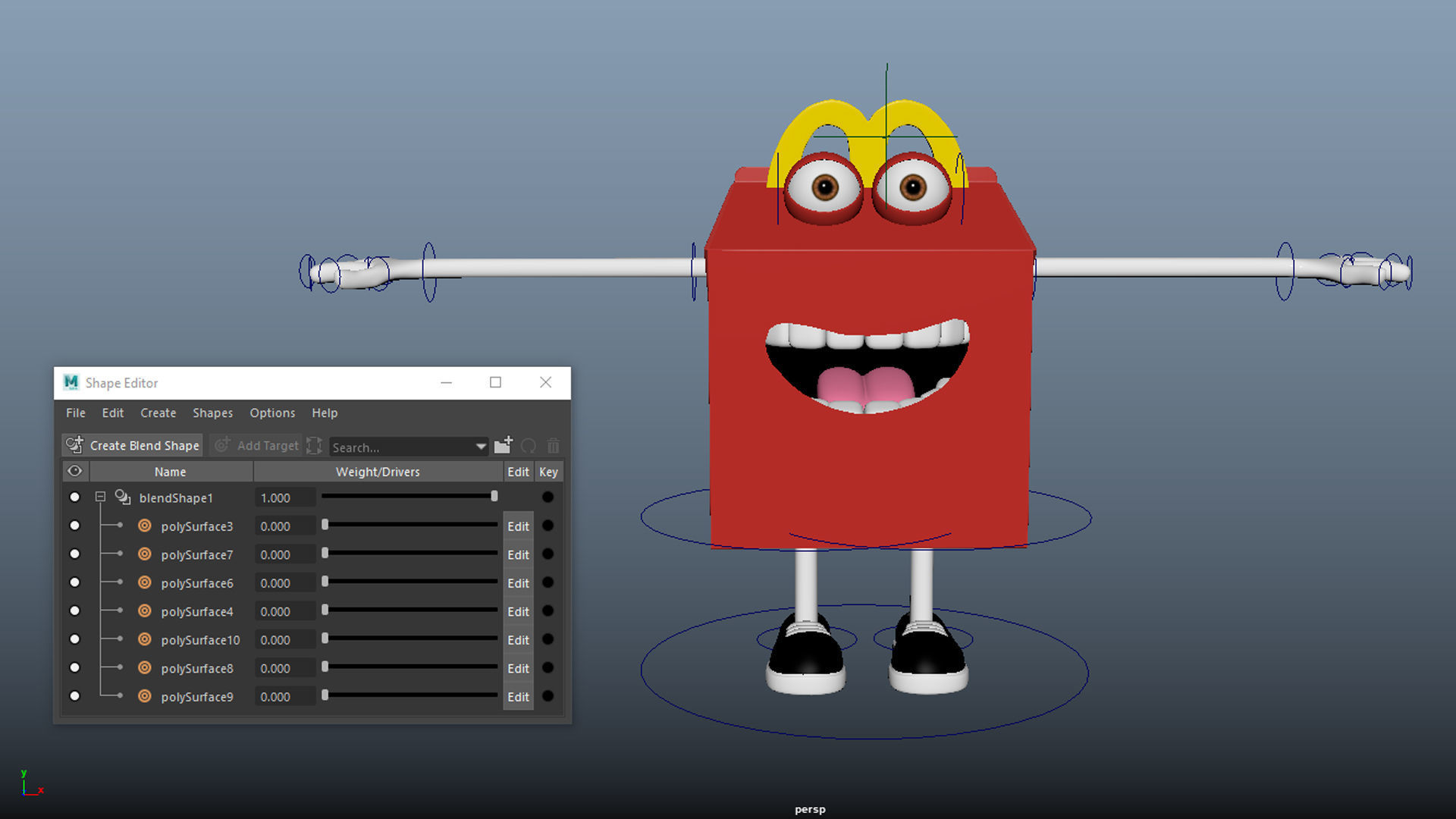Open the Help menu
Image resolution: width=1456 pixels, height=819 pixels.
[x=325, y=413]
